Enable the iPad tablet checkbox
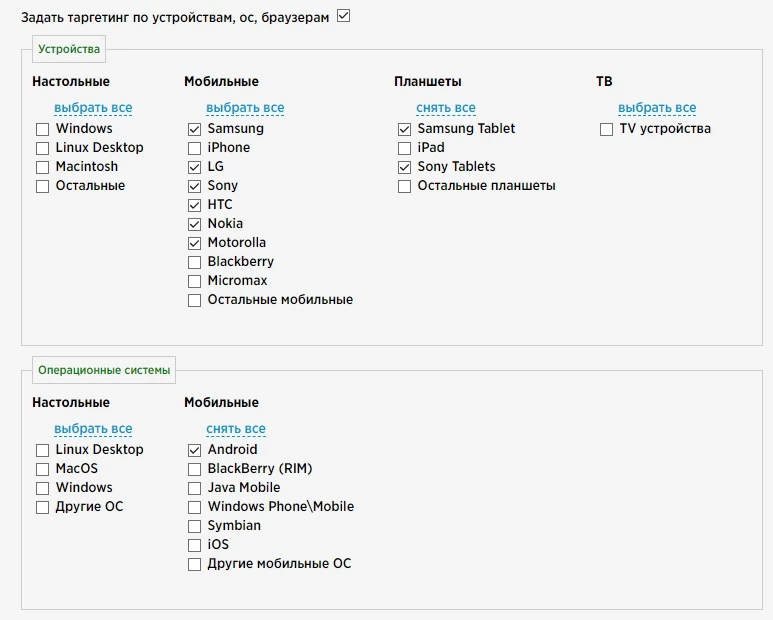Image resolution: width=773 pixels, height=620 pixels. [x=404, y=148]
